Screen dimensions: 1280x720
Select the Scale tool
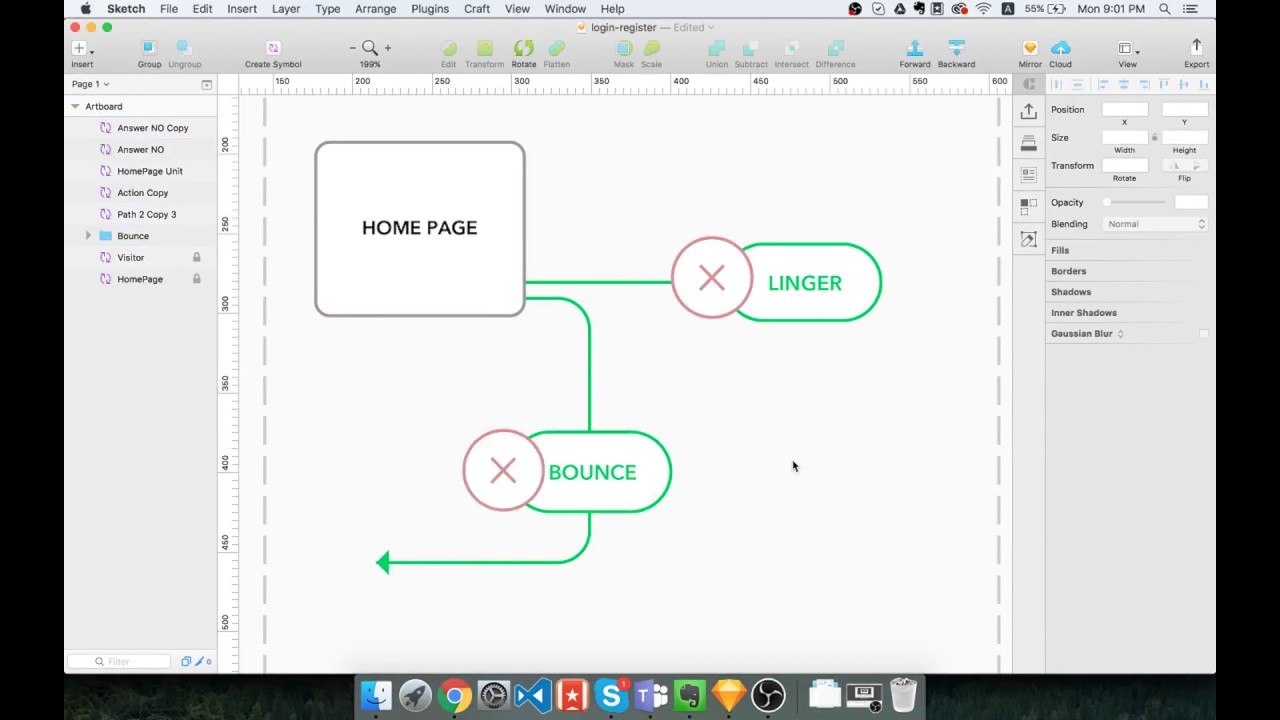click(651, 47)
